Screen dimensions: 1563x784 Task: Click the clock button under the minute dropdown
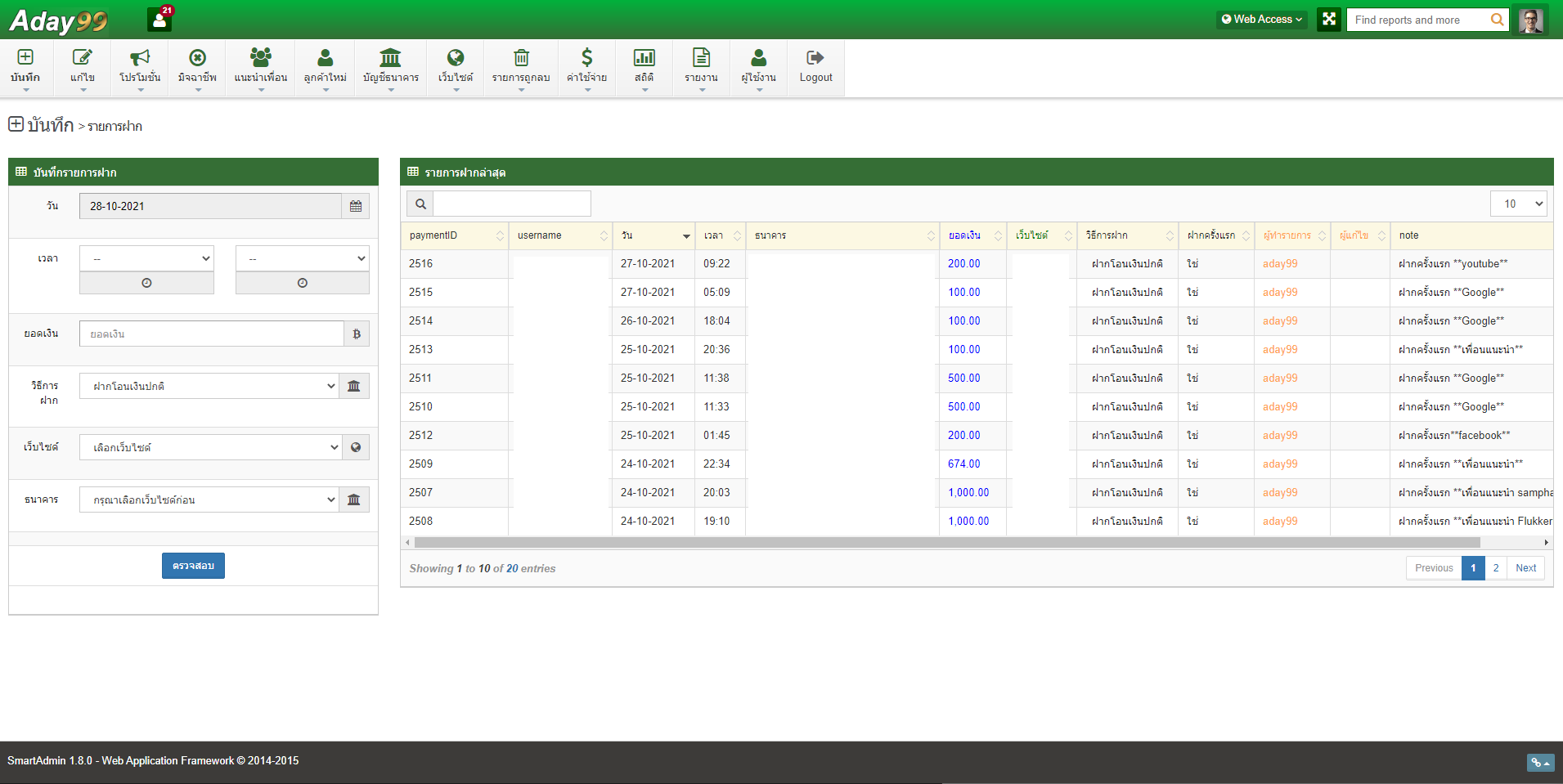(x=303, y=283)
